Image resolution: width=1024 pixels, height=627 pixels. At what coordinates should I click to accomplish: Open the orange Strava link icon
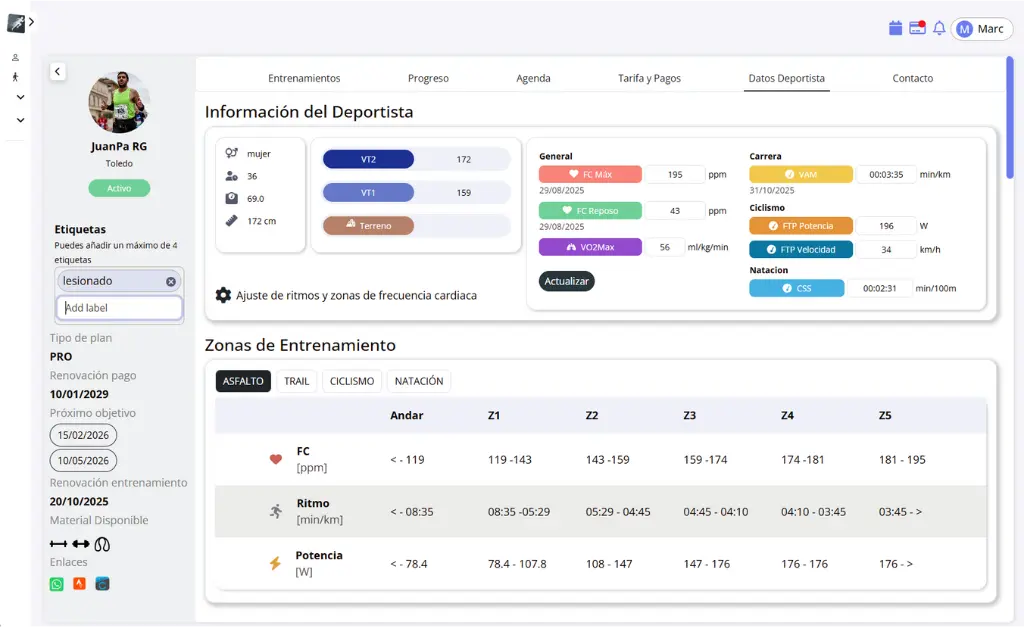pyautogui.click(x=79, y=584)
